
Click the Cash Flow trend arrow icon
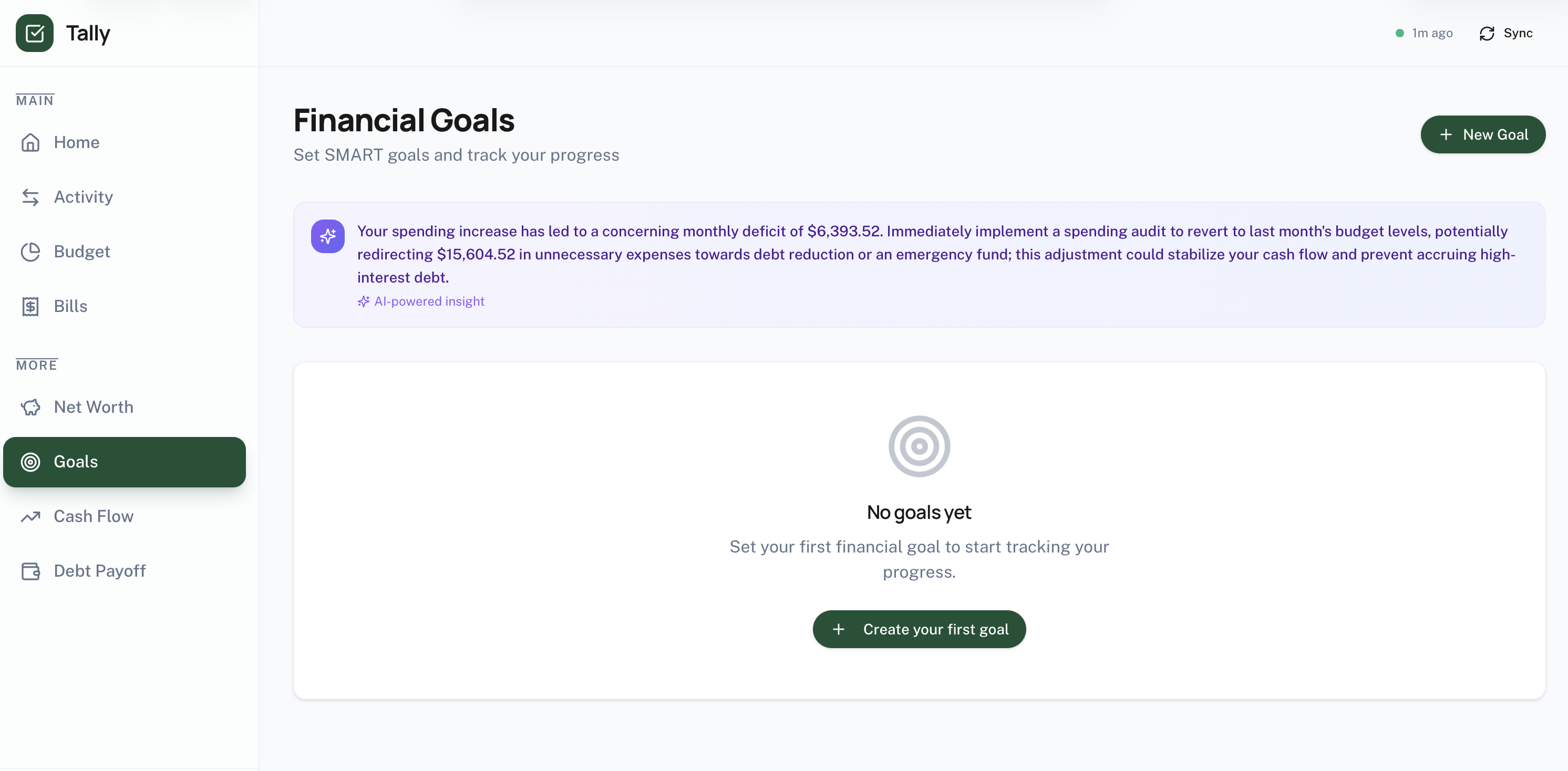click(30, 516)
